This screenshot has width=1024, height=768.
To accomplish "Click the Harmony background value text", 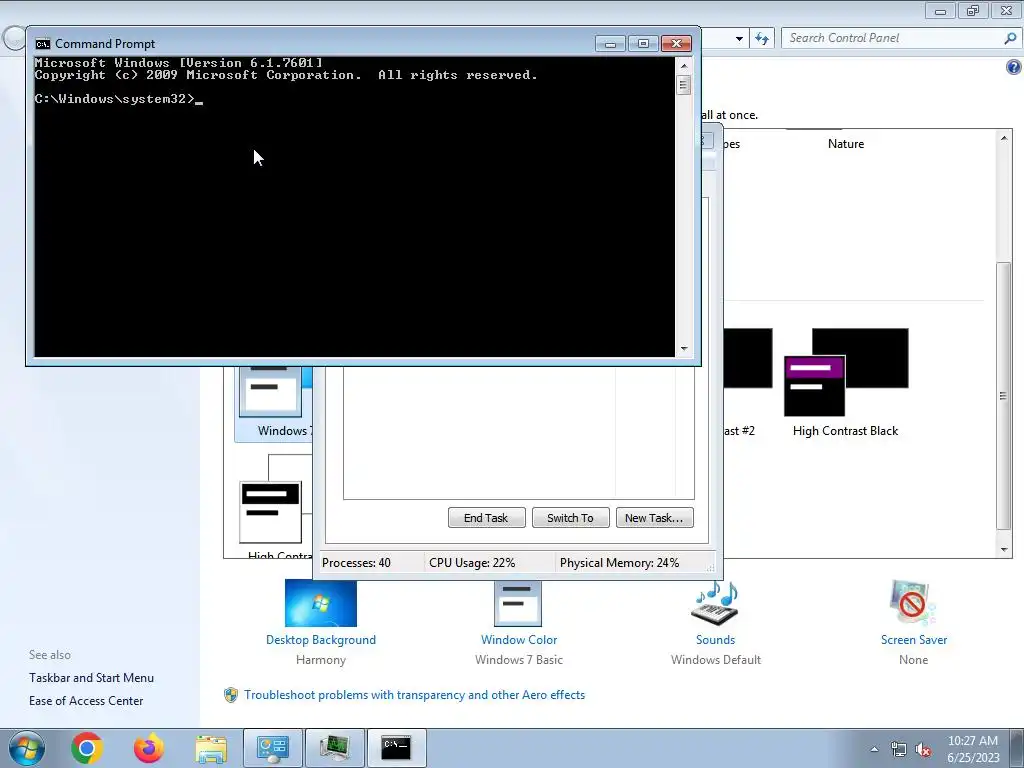I will click(321, 660).
